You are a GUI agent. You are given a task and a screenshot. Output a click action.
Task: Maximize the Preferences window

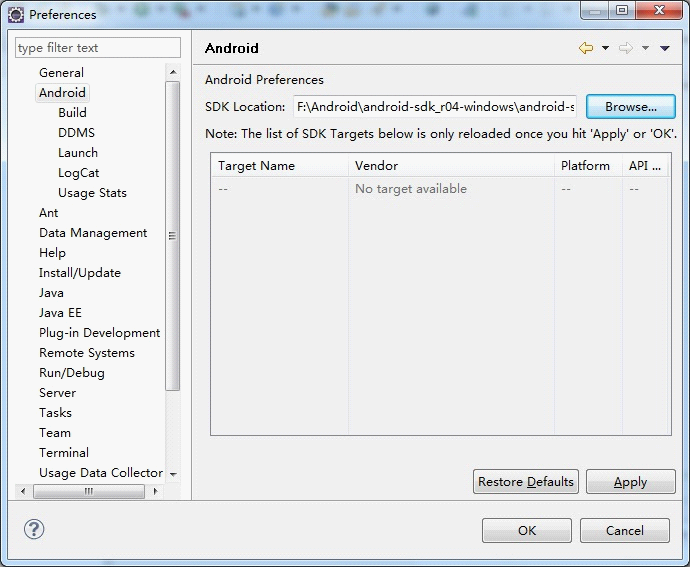coord(622,10)
